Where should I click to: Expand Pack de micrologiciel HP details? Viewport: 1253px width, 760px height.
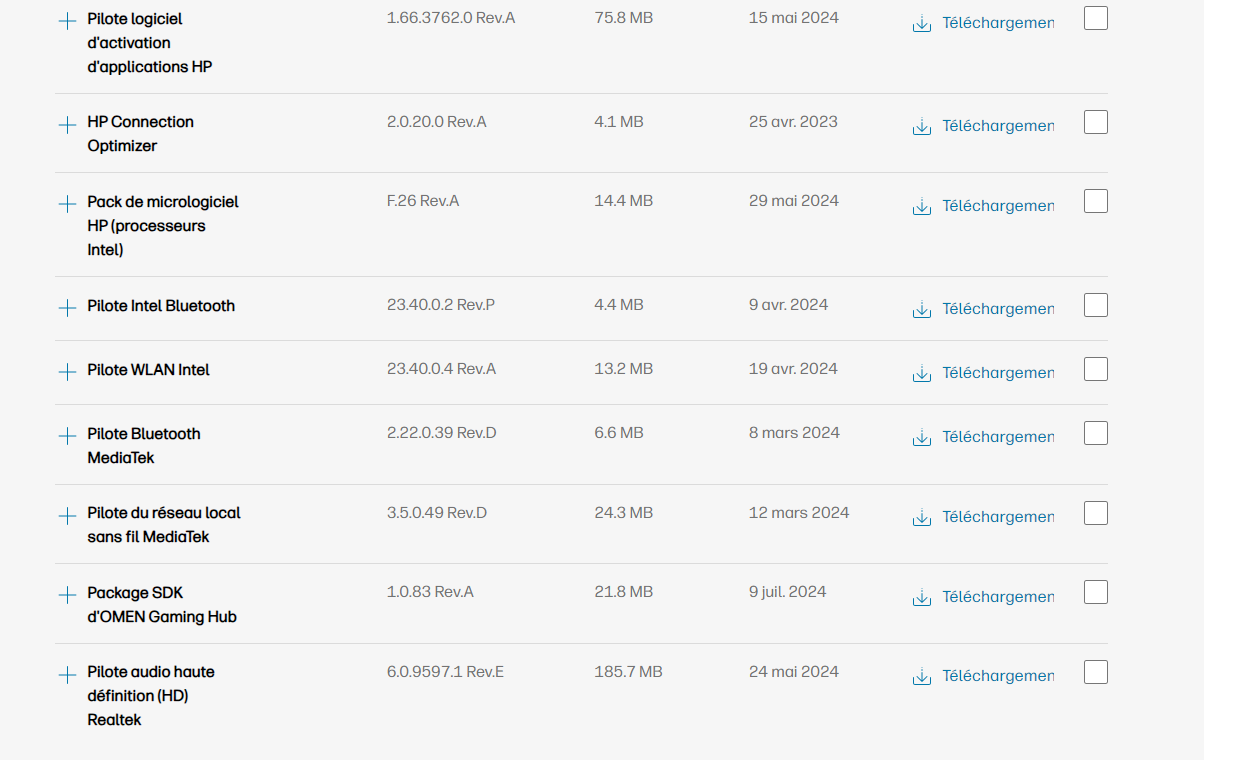coord(67,203)
